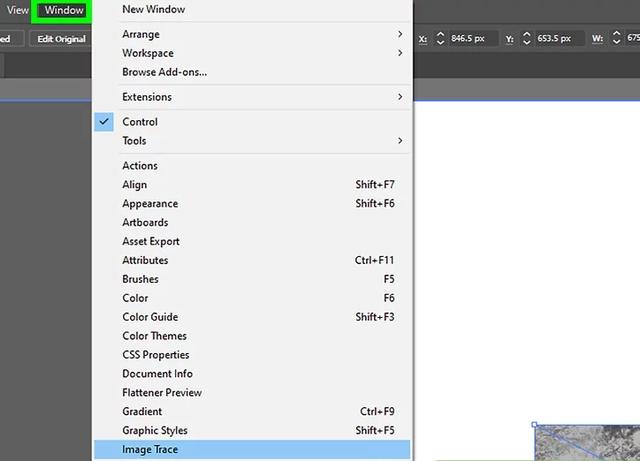
Task: Expand the Arrange submenu
Action: click(x=252, y=34)
